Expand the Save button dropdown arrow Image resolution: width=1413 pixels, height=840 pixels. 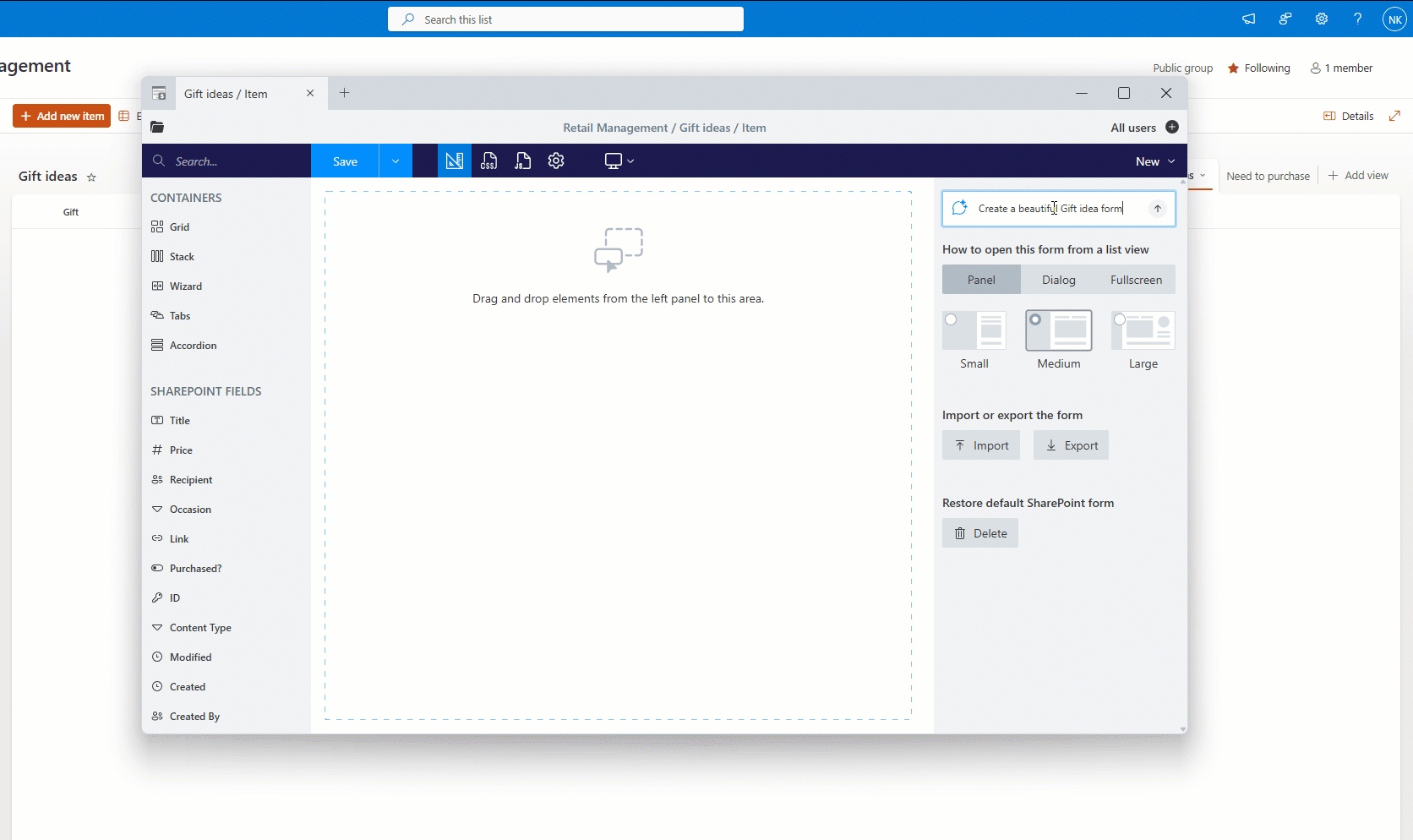[396, 161]
